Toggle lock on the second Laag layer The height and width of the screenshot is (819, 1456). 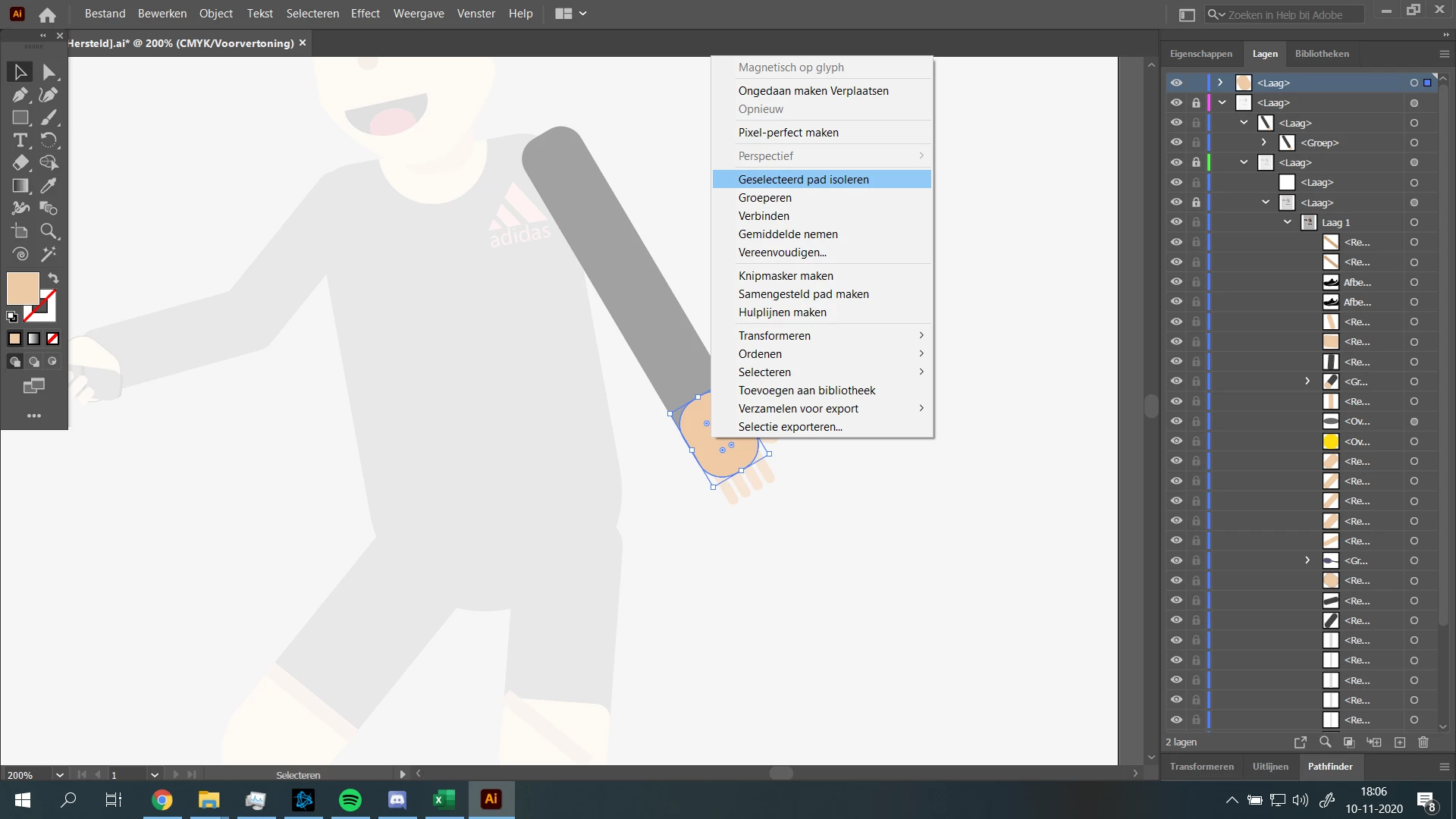[1196, 103]
